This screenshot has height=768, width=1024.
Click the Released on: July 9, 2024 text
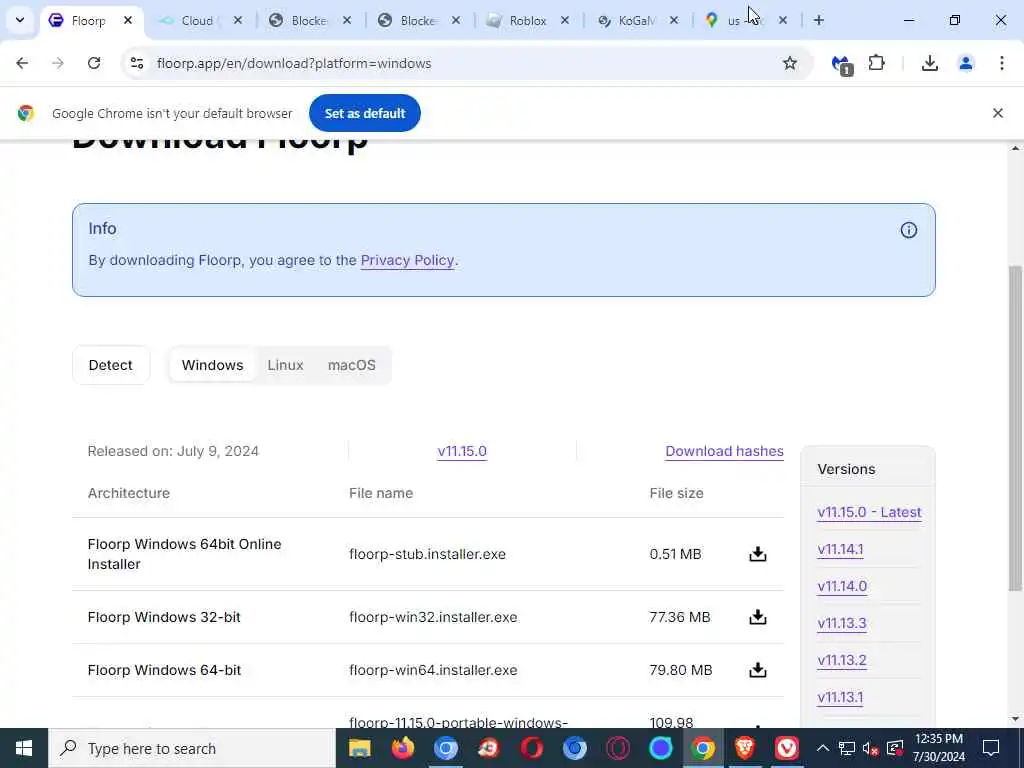pos(173,451)
